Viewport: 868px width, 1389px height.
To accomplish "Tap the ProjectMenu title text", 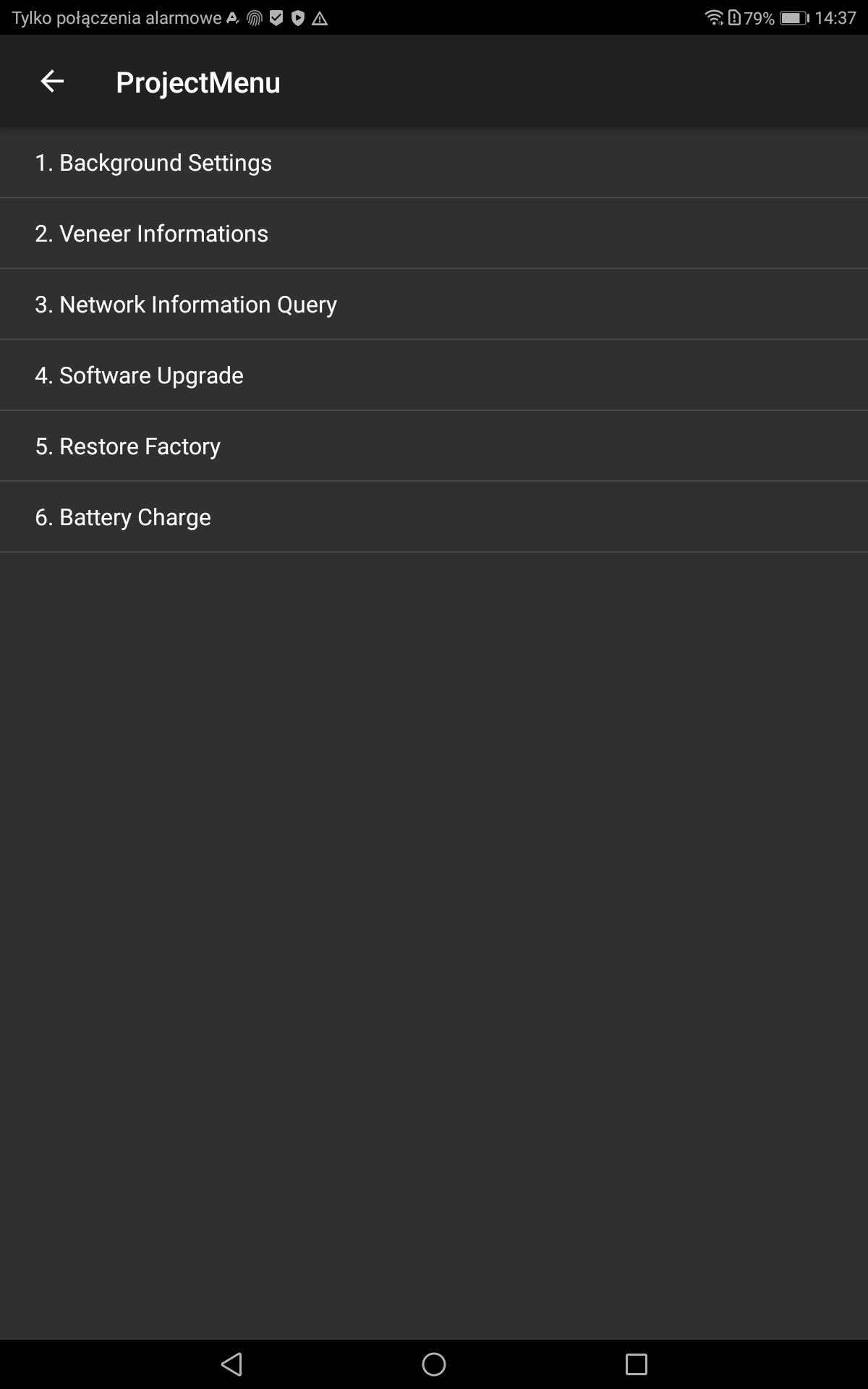I will coord(198,83).
